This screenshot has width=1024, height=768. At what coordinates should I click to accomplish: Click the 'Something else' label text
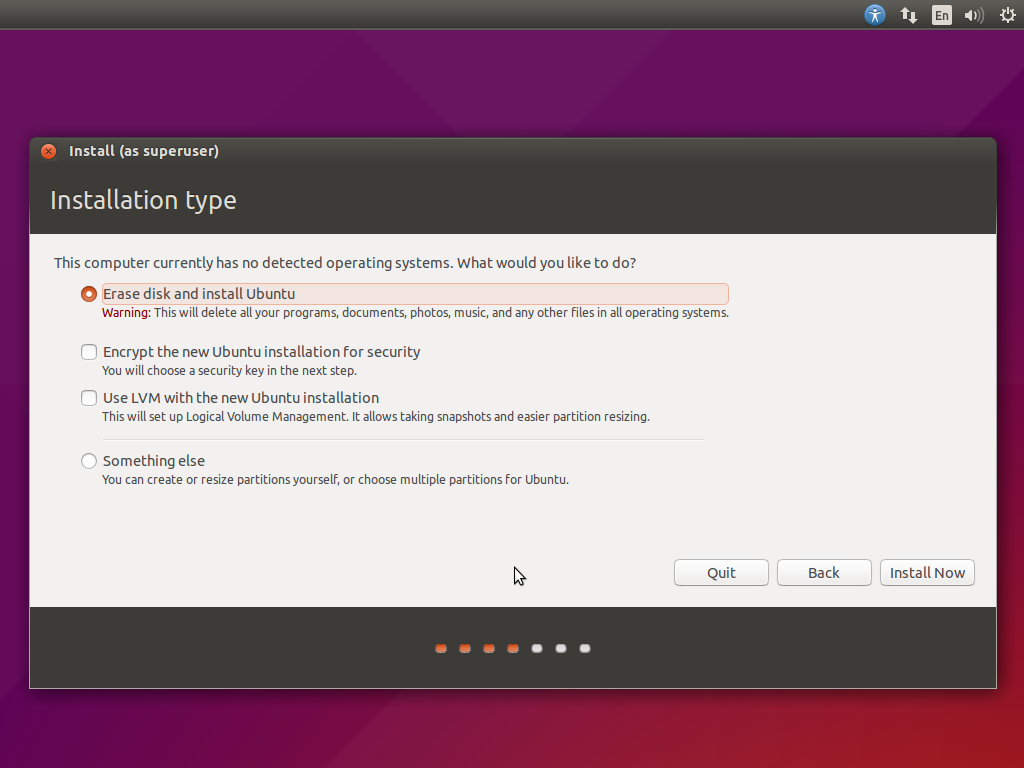pos(153,461)
